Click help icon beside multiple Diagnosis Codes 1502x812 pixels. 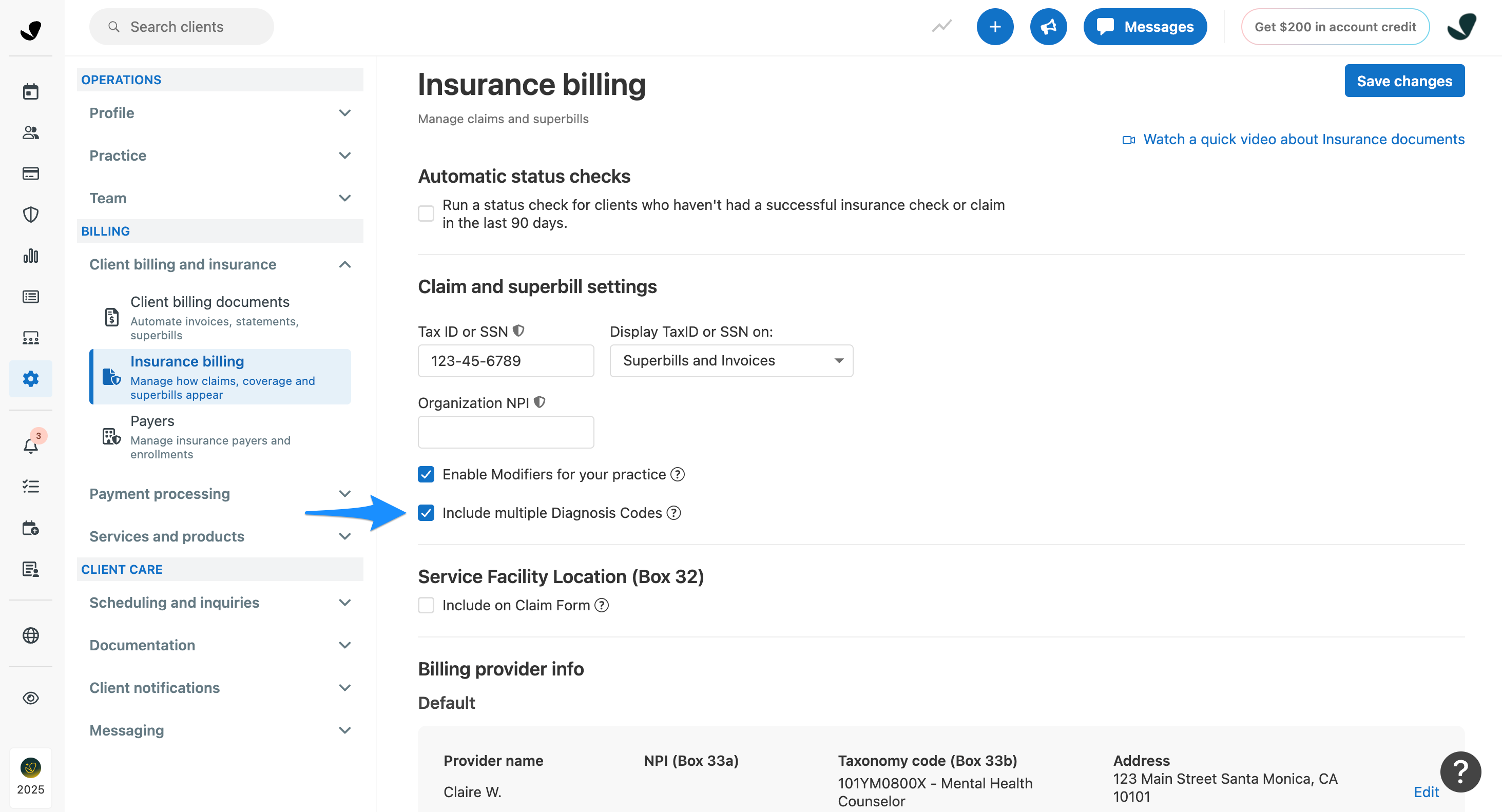pos(673,513)
